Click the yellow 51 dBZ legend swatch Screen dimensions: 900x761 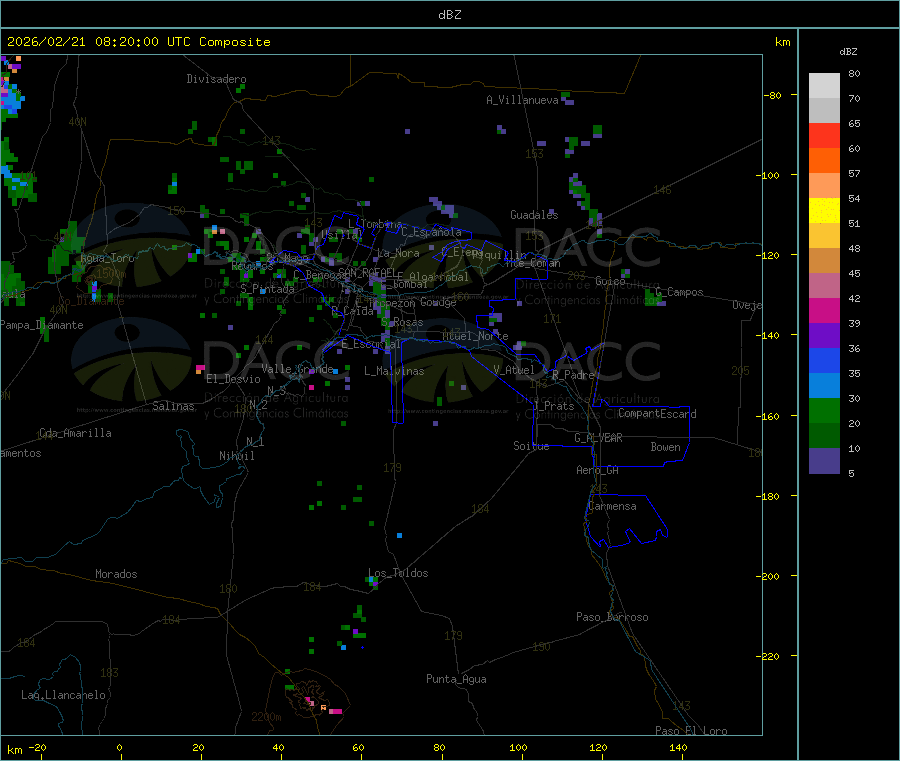pyautogui.click(x=824, y=211)
